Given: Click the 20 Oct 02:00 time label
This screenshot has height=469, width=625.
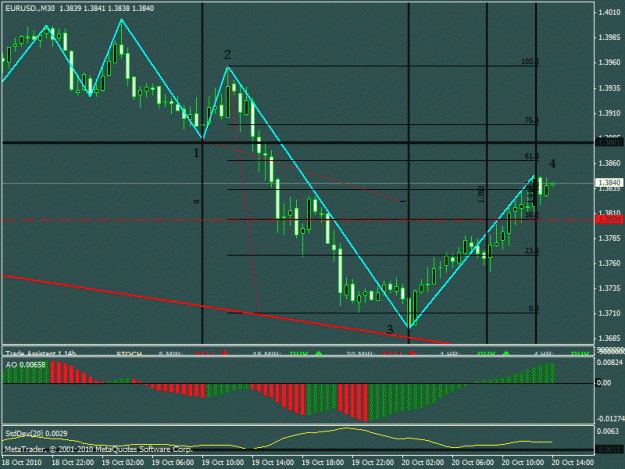Looking at the screenshot, I should [x=423, y=462].
